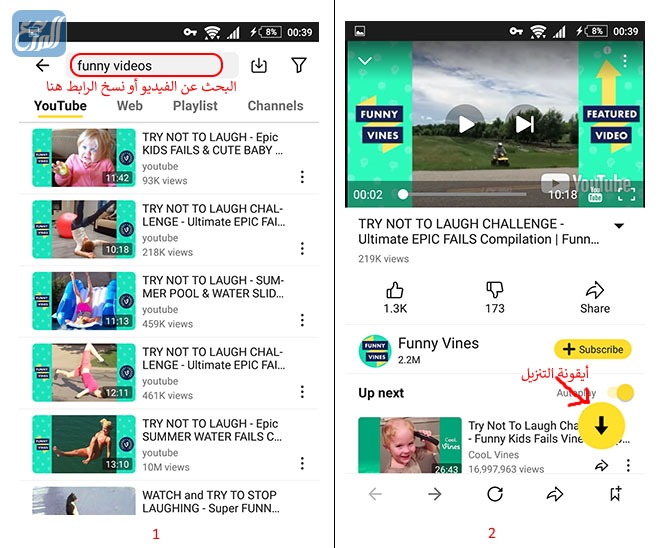Image resolution: width=664 pixels, height=548 pixels.
Task: Tap the back arrow beside search field
Action: click(x=42, y=66)
